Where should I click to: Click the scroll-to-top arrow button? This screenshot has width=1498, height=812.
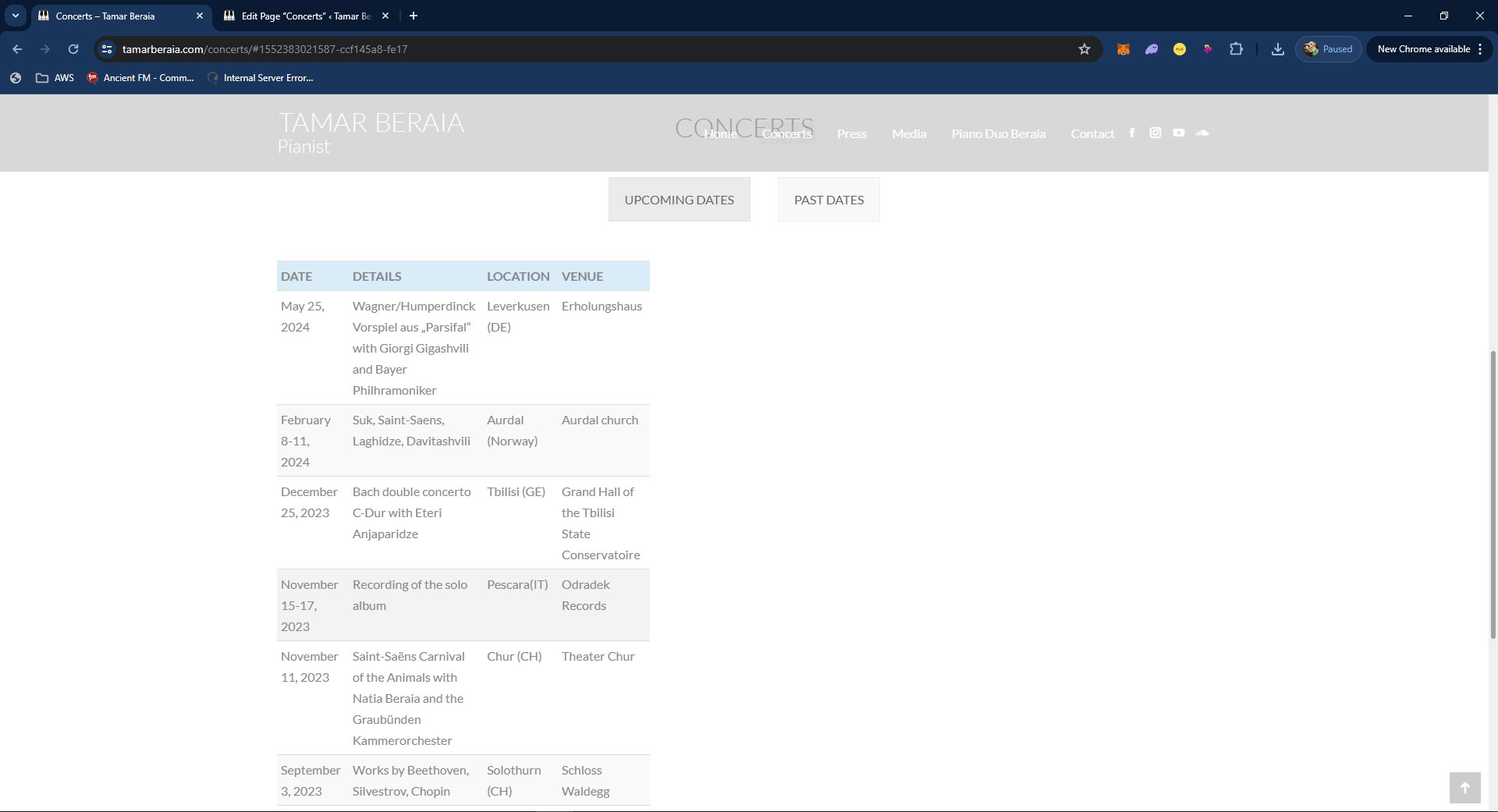pos(1464,788)
